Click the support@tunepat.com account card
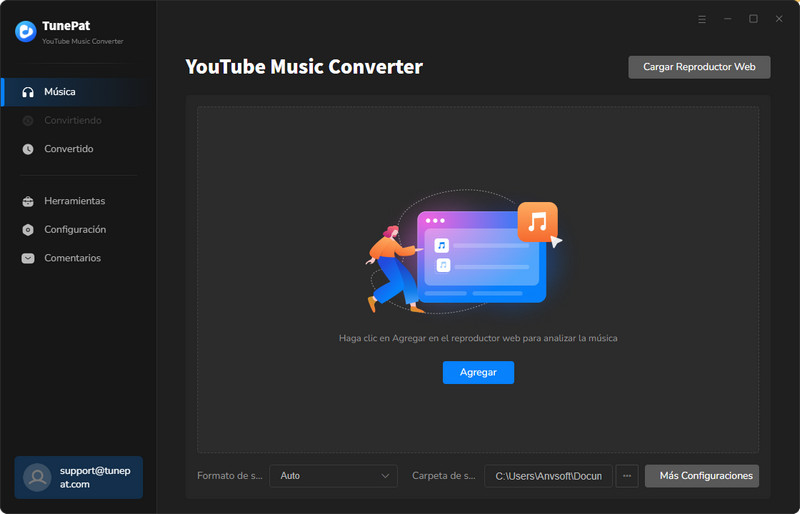Screen dimensions: 800x514 click(x=79, y=477)
